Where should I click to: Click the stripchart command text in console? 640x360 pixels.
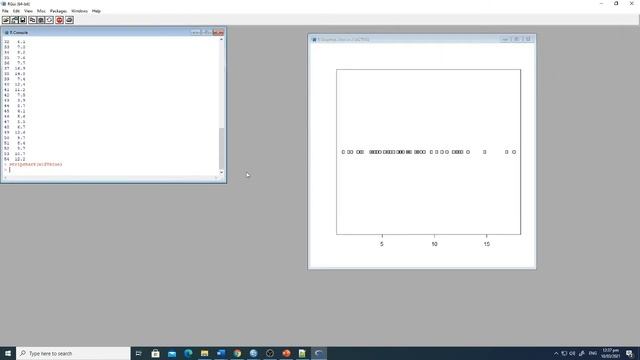(x=36, y=164)
